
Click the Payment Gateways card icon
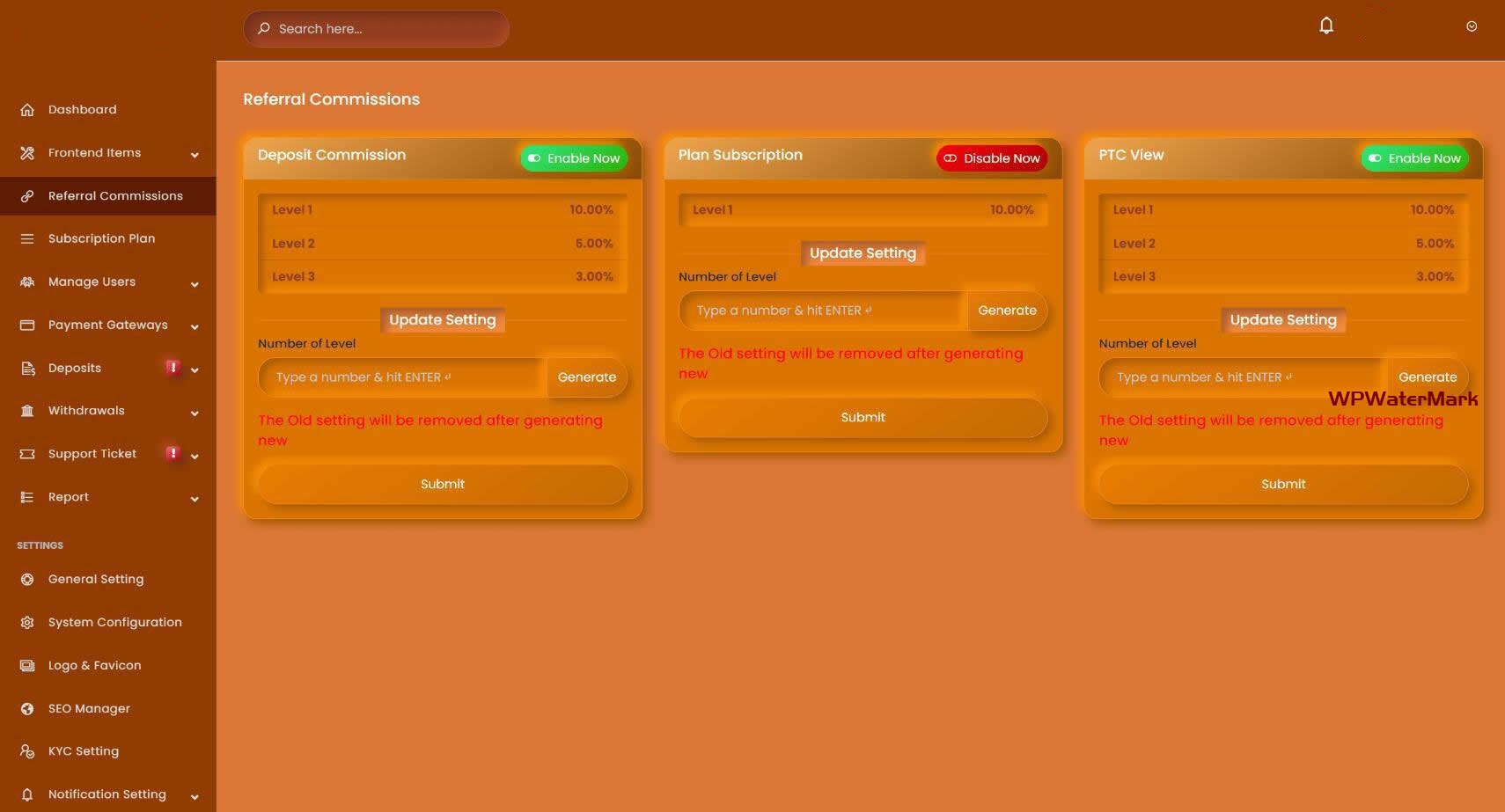click(x=27, y=325)
